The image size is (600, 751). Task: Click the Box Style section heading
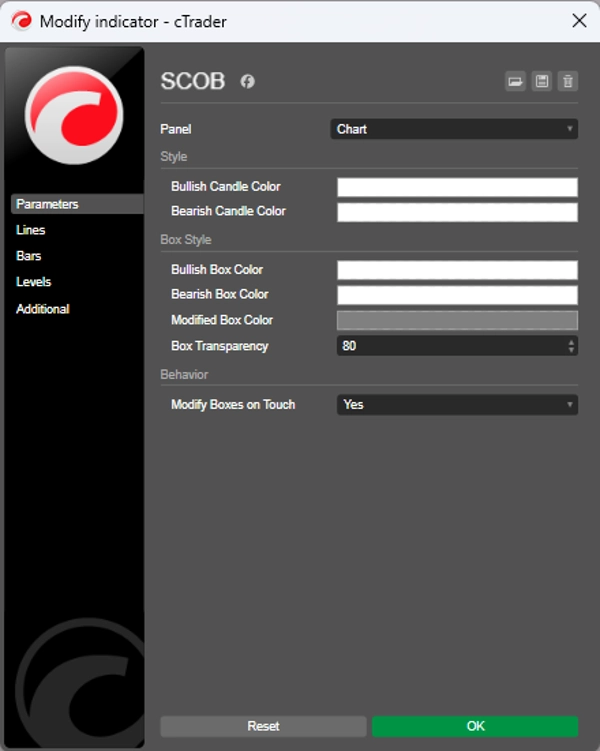186,239
